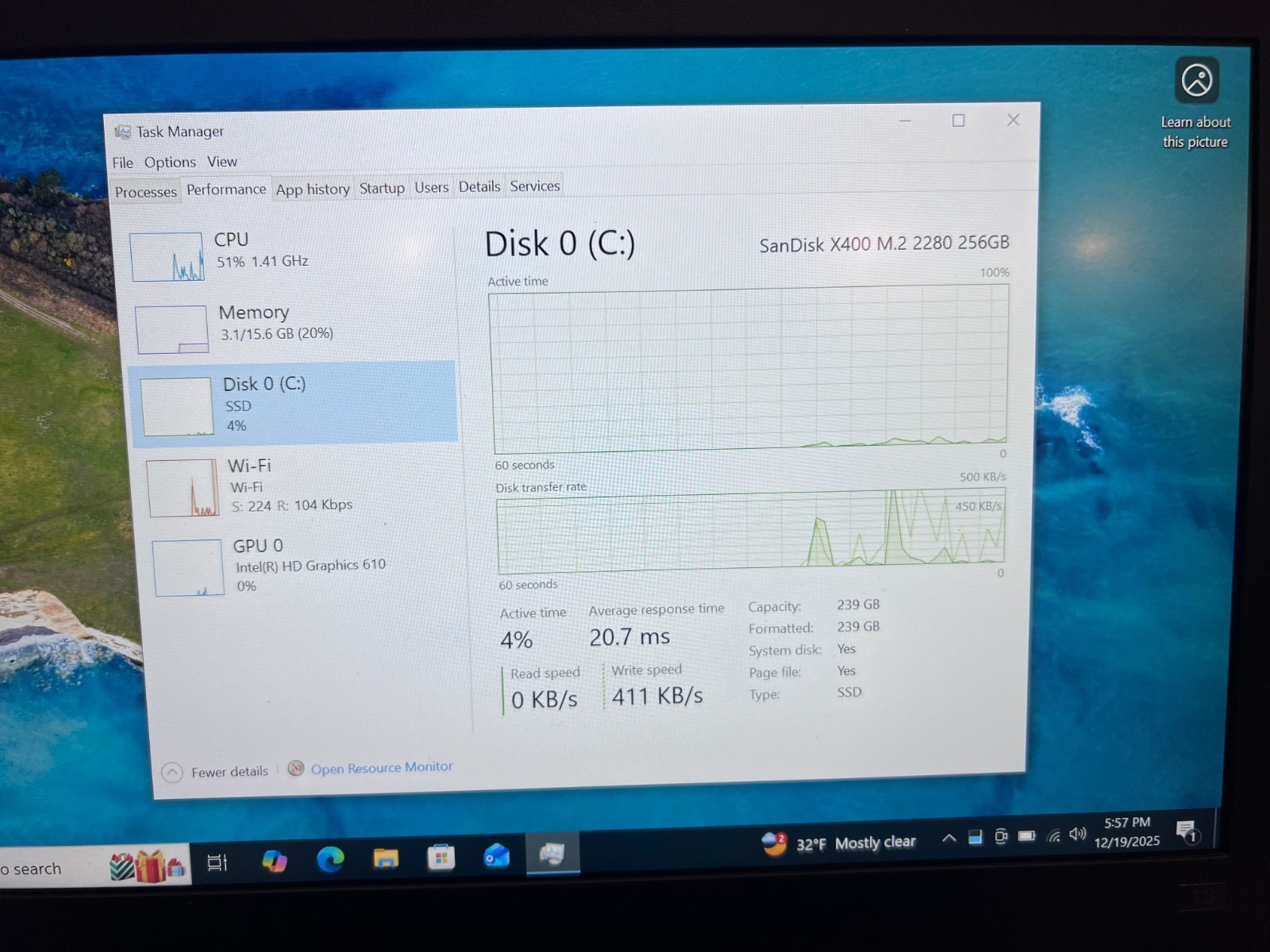Open File Explorer from the taskbar
The height and width of the screenshot is (952, 1270).
(x=386, y=858)
